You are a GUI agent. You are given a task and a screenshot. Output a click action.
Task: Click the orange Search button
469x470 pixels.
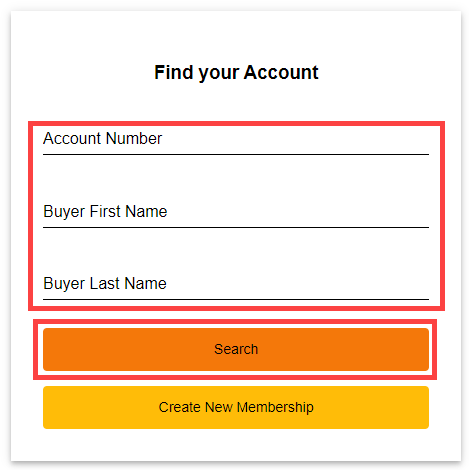[236, 349]
